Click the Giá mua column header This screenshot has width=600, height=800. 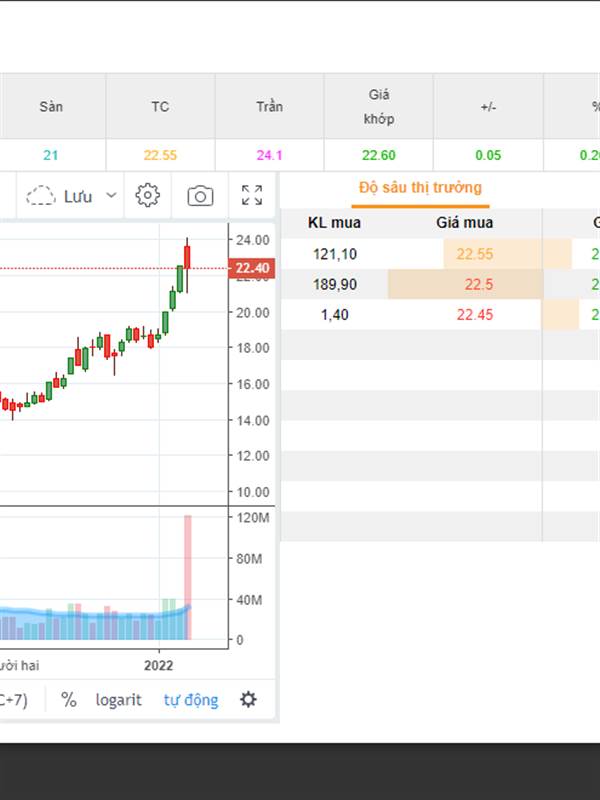[464, 223]
